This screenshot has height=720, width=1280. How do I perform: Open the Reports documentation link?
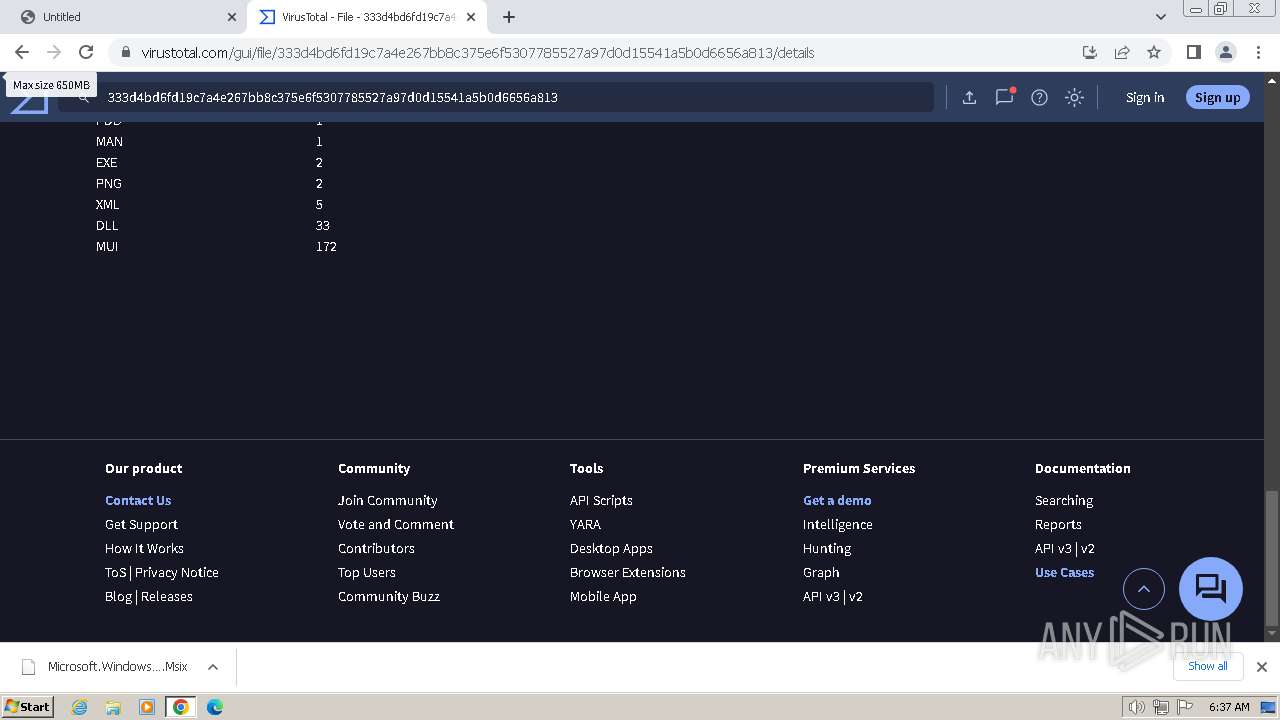[1058, 524]
